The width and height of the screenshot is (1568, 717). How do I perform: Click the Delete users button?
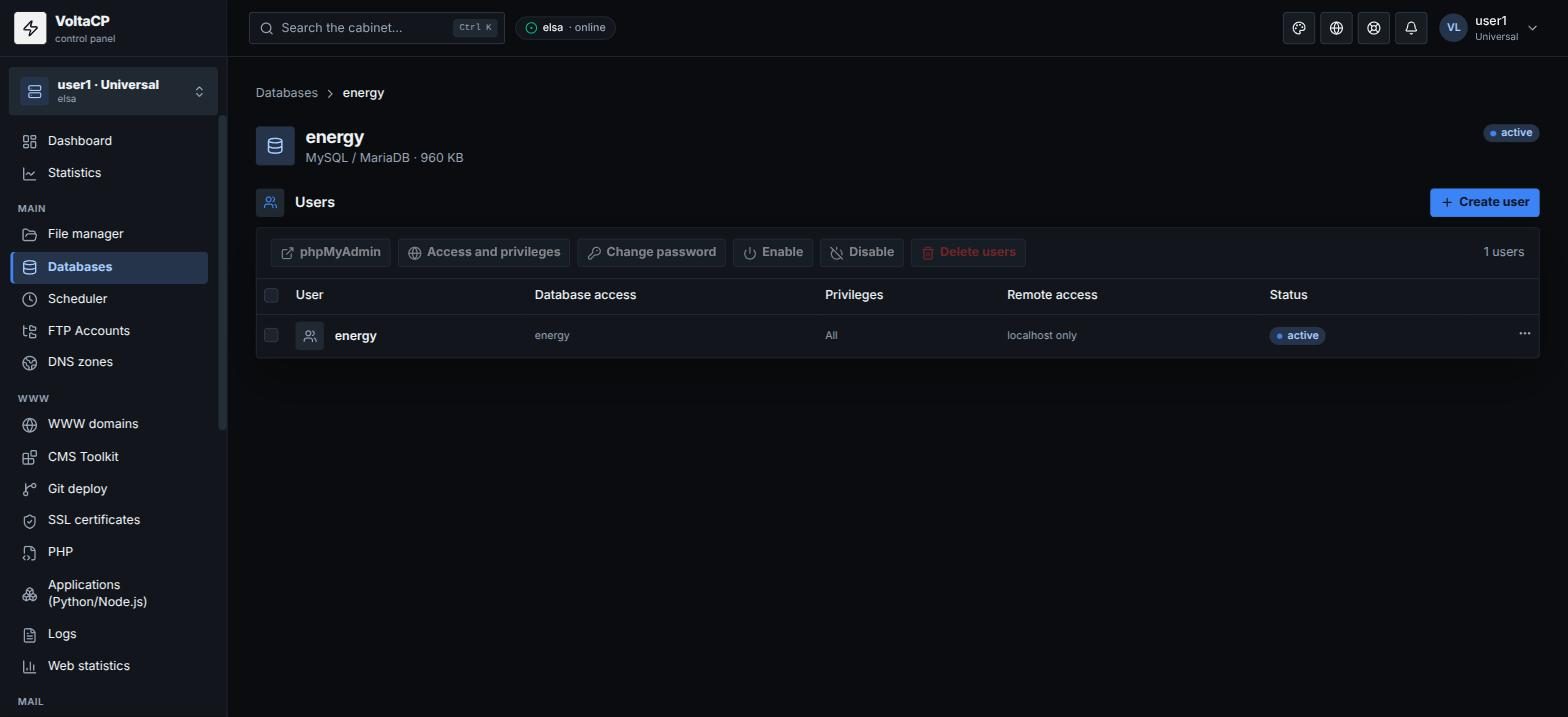(968, 252)
